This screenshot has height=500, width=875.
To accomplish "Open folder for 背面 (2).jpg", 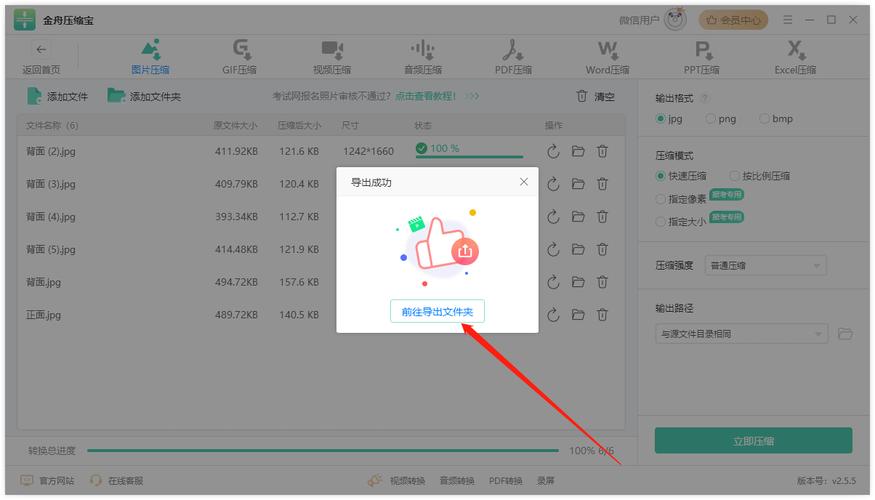I will (578, 151).
